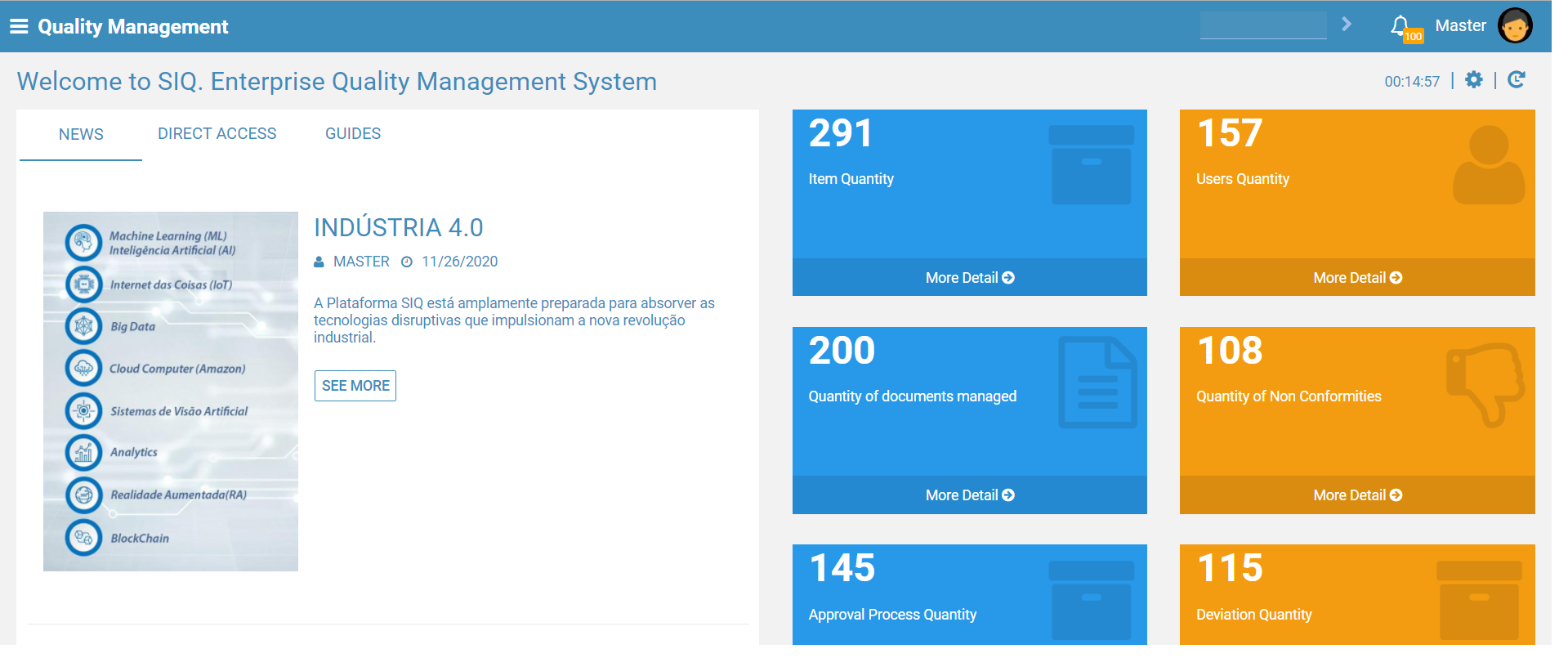This screenshot has width=1568, height=667.
Task: Click the documents managed file icon
Action: [x=1097, y=382]
